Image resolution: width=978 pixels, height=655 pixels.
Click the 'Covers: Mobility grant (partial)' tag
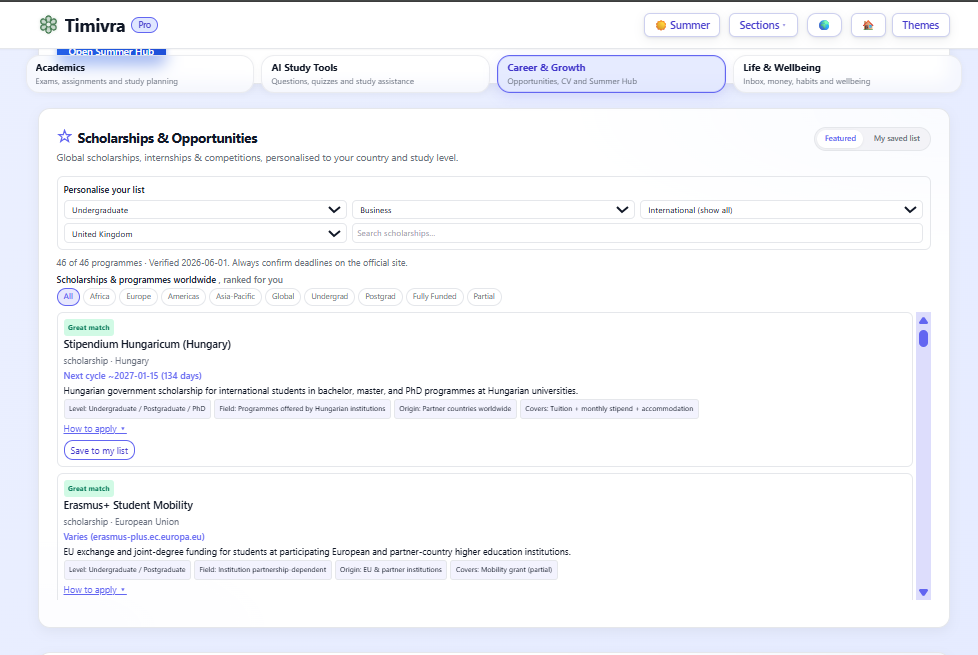[x=504, y=570]
